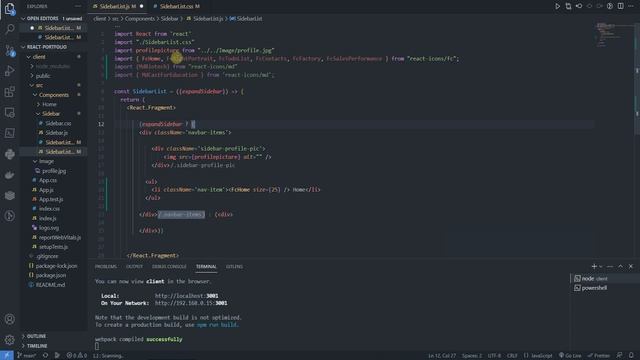Open the network URL 192.168.0.15:3001
The height and width of the screenshot is (360, 640).
[191, 303]
